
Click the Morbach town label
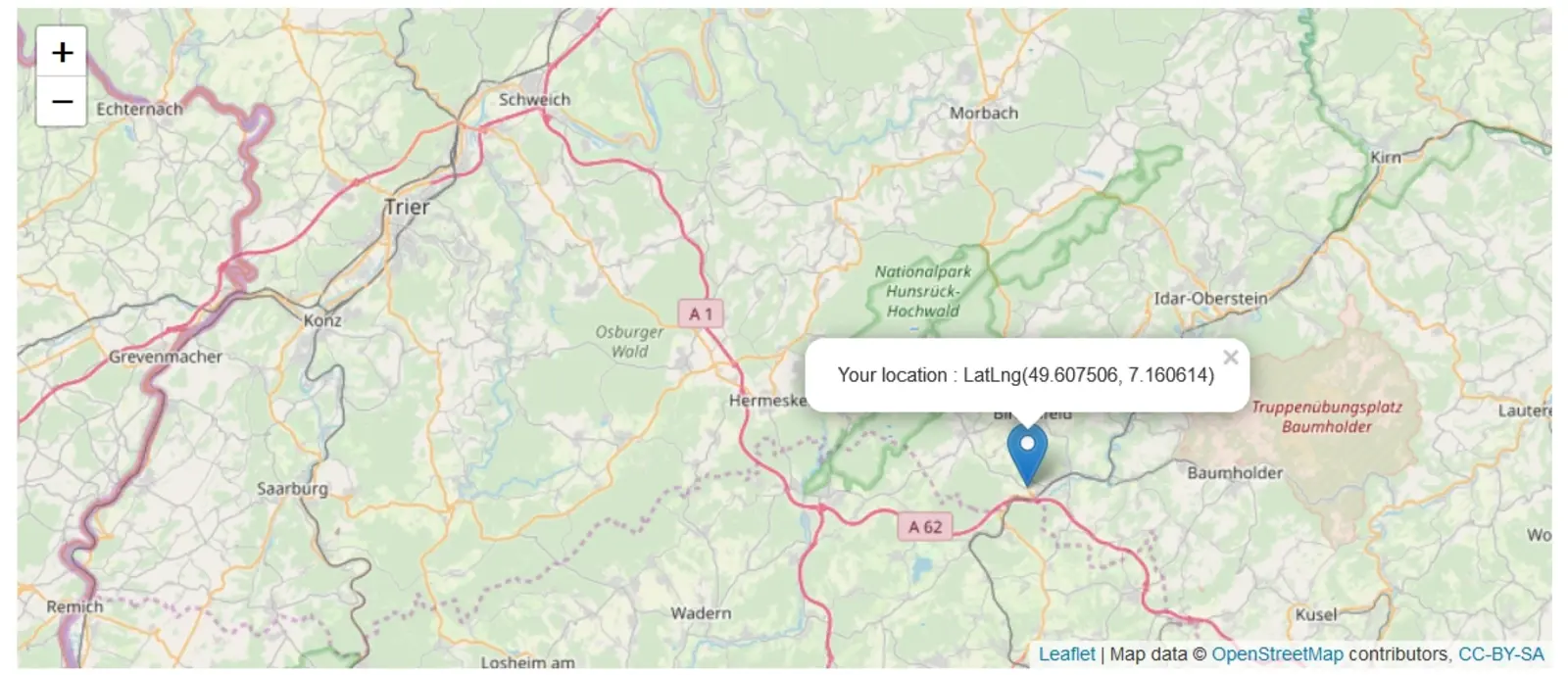984,113
